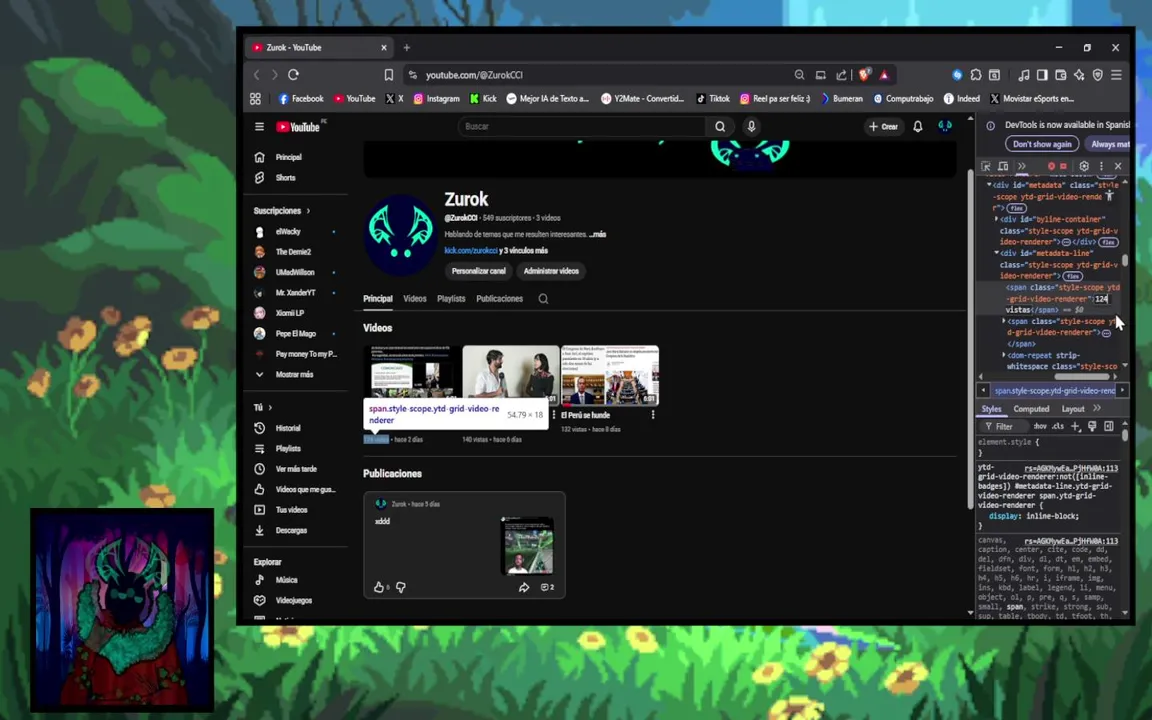Activate DevTools inspect element picker
Screen dimensions: 1152x720
tap(986, 166)
